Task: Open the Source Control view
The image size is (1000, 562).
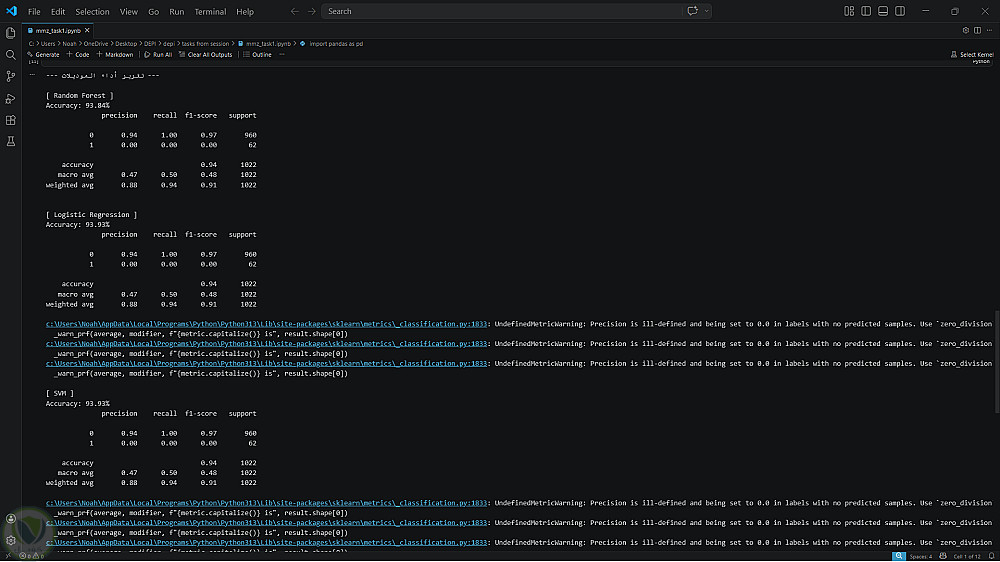Action: pos(11,77)
